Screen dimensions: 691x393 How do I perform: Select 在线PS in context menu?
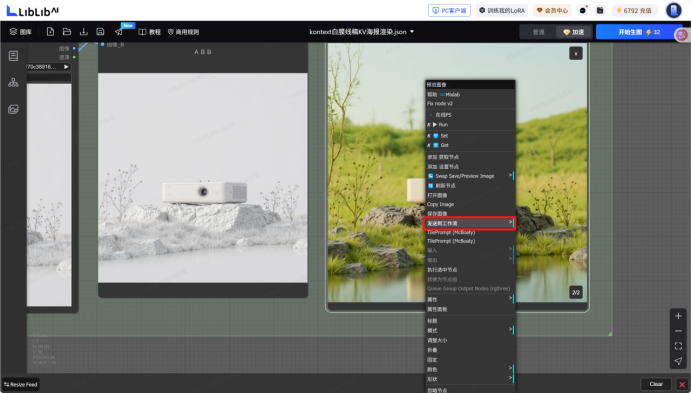coord(470,115)
